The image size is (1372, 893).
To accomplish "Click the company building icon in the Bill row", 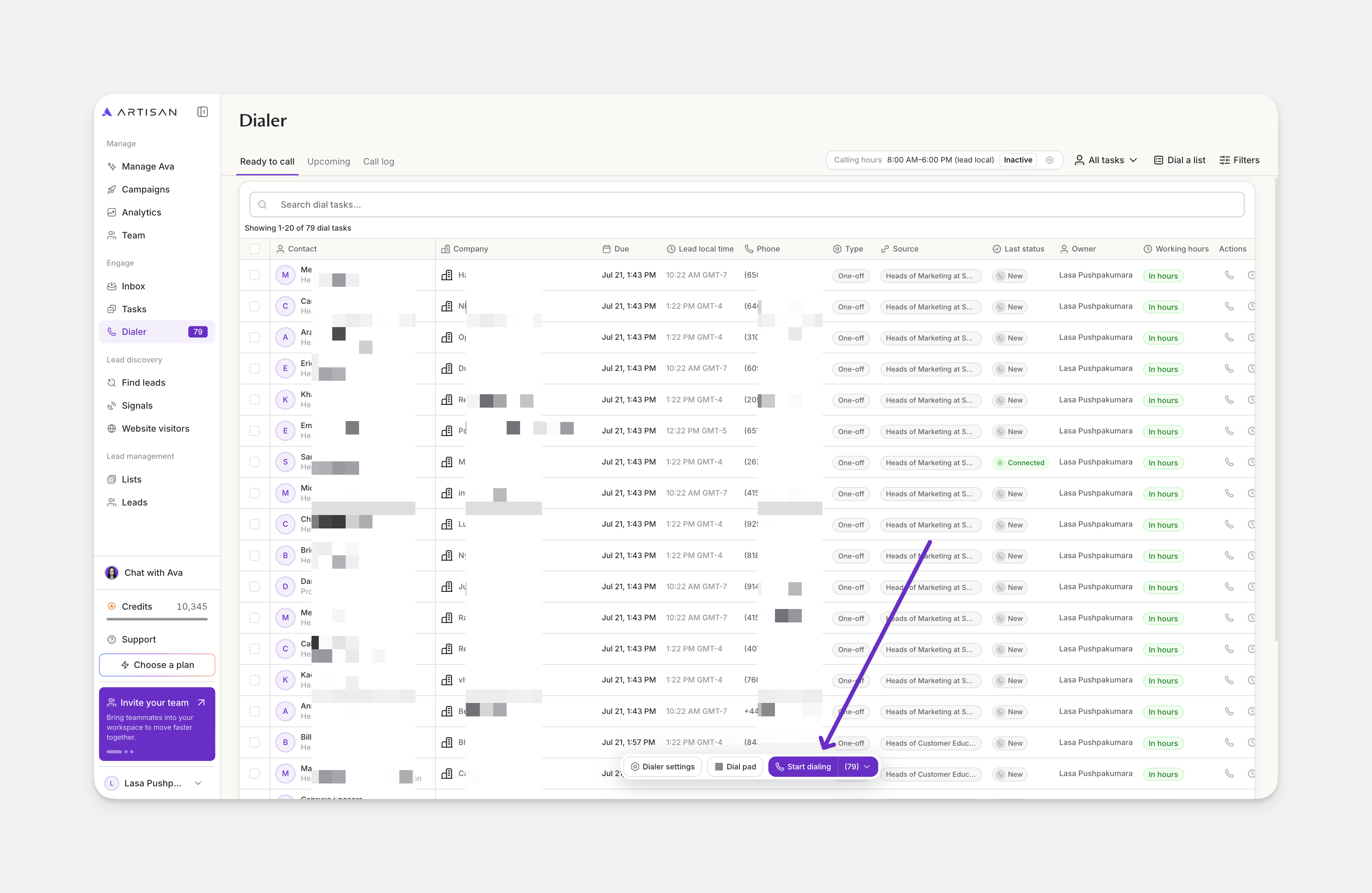I will click(x=447, y=743).
